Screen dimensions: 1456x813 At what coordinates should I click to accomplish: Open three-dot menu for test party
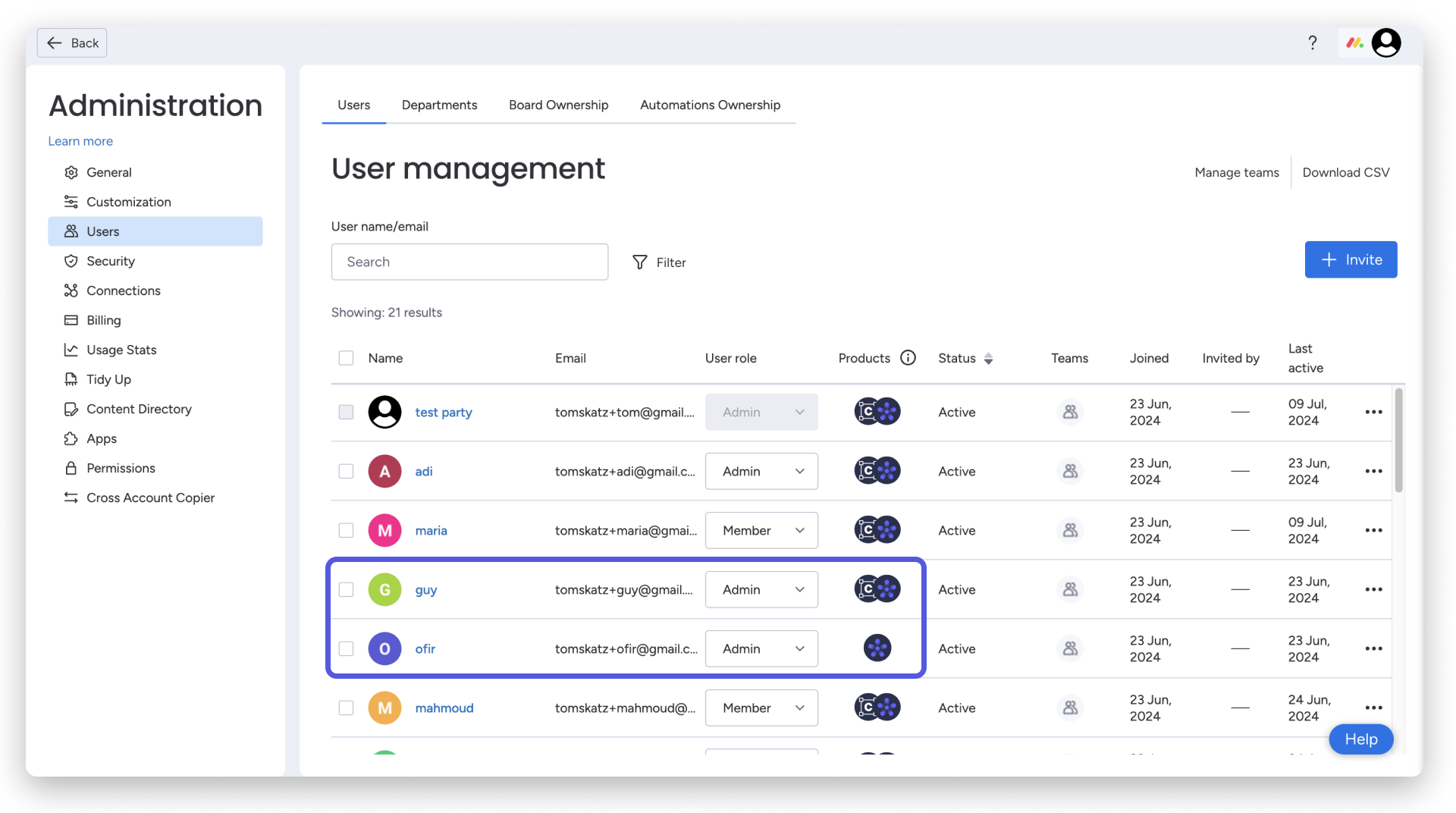(1373, 412)
